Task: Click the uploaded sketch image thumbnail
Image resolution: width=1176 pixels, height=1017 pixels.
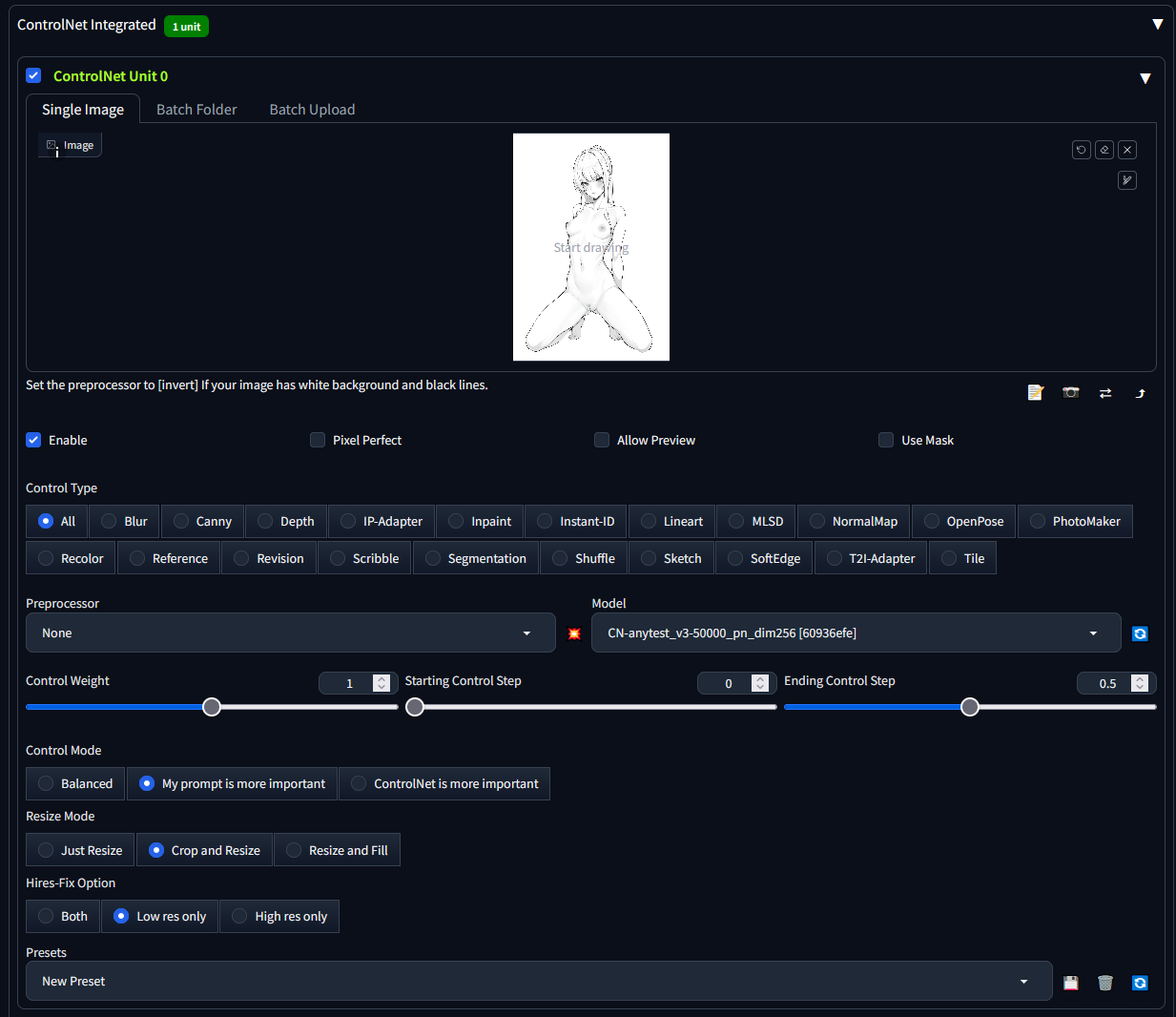Action: [591, 247]
